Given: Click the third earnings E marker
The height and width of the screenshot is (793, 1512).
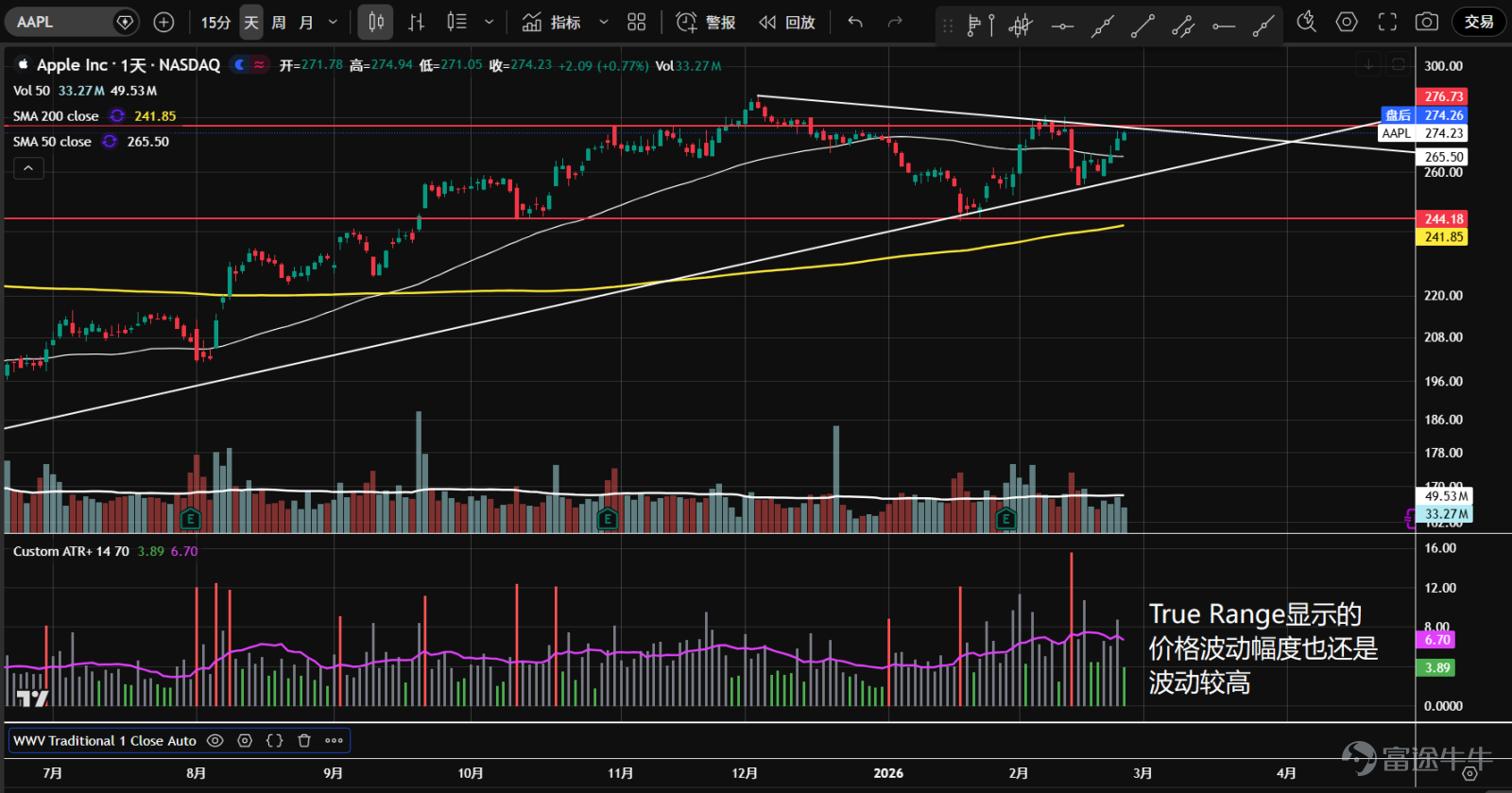Looking at the screenshot, I should [x=1005, y=519].
